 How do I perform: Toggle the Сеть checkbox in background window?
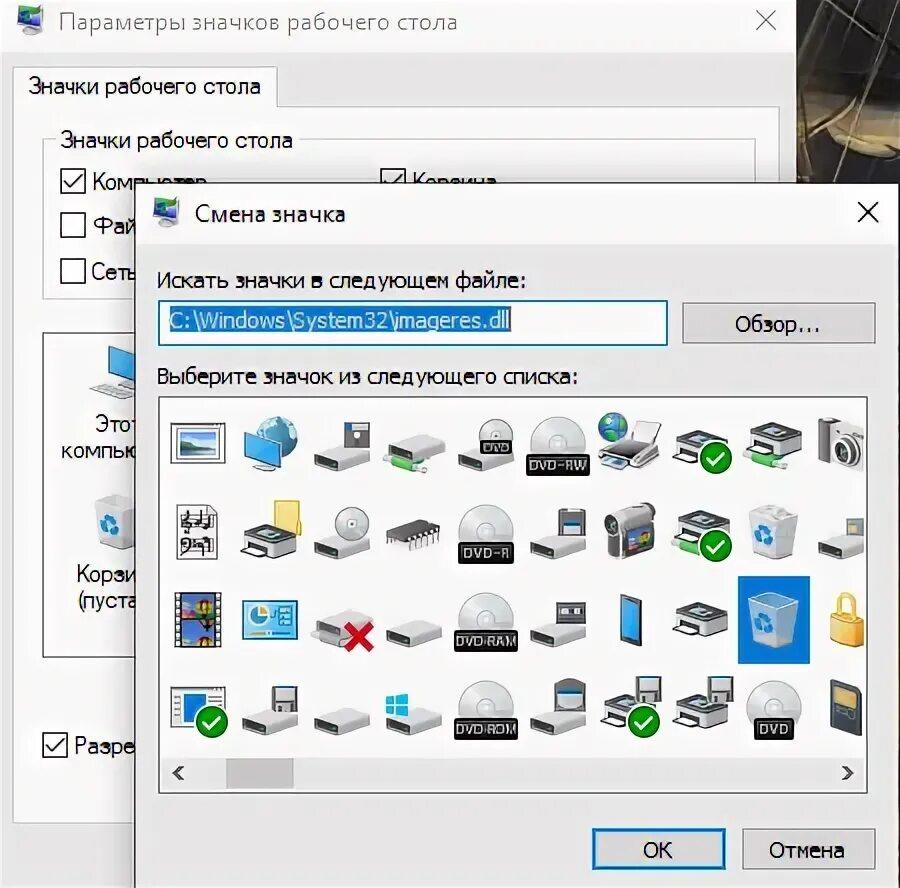tap(73, 270)
